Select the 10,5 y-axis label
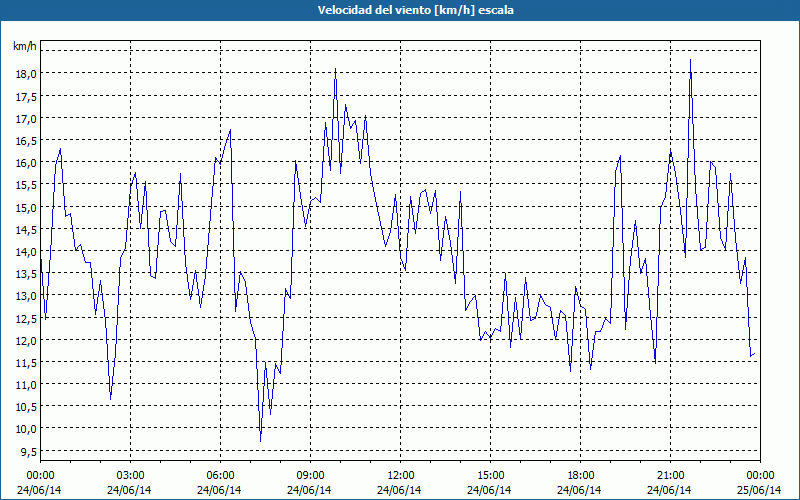 [x=27, y=407]
